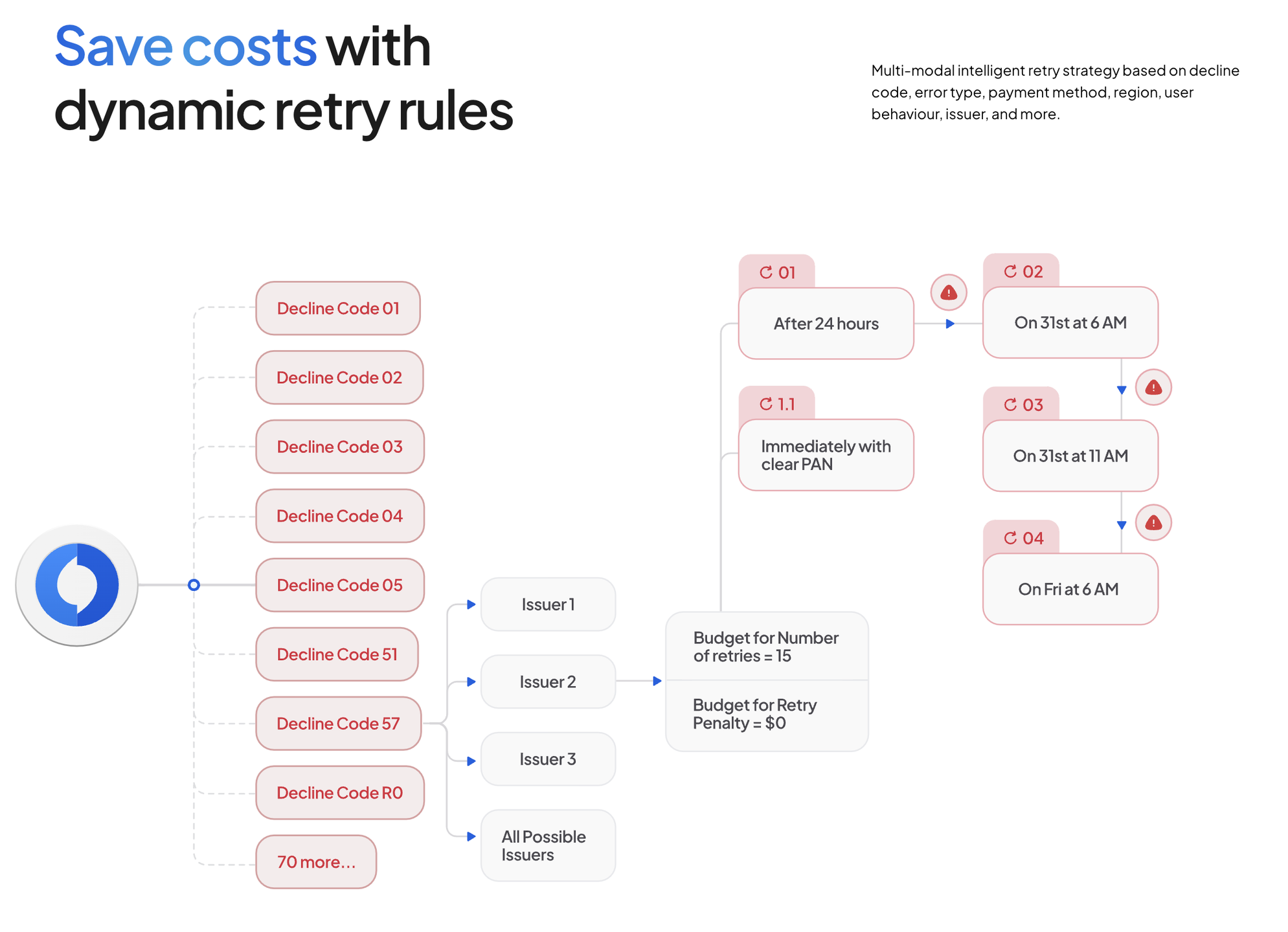This screenshot has height=932, width=1288.
Task: Click the Budget for Number of retries box
Action: [767, 646]
